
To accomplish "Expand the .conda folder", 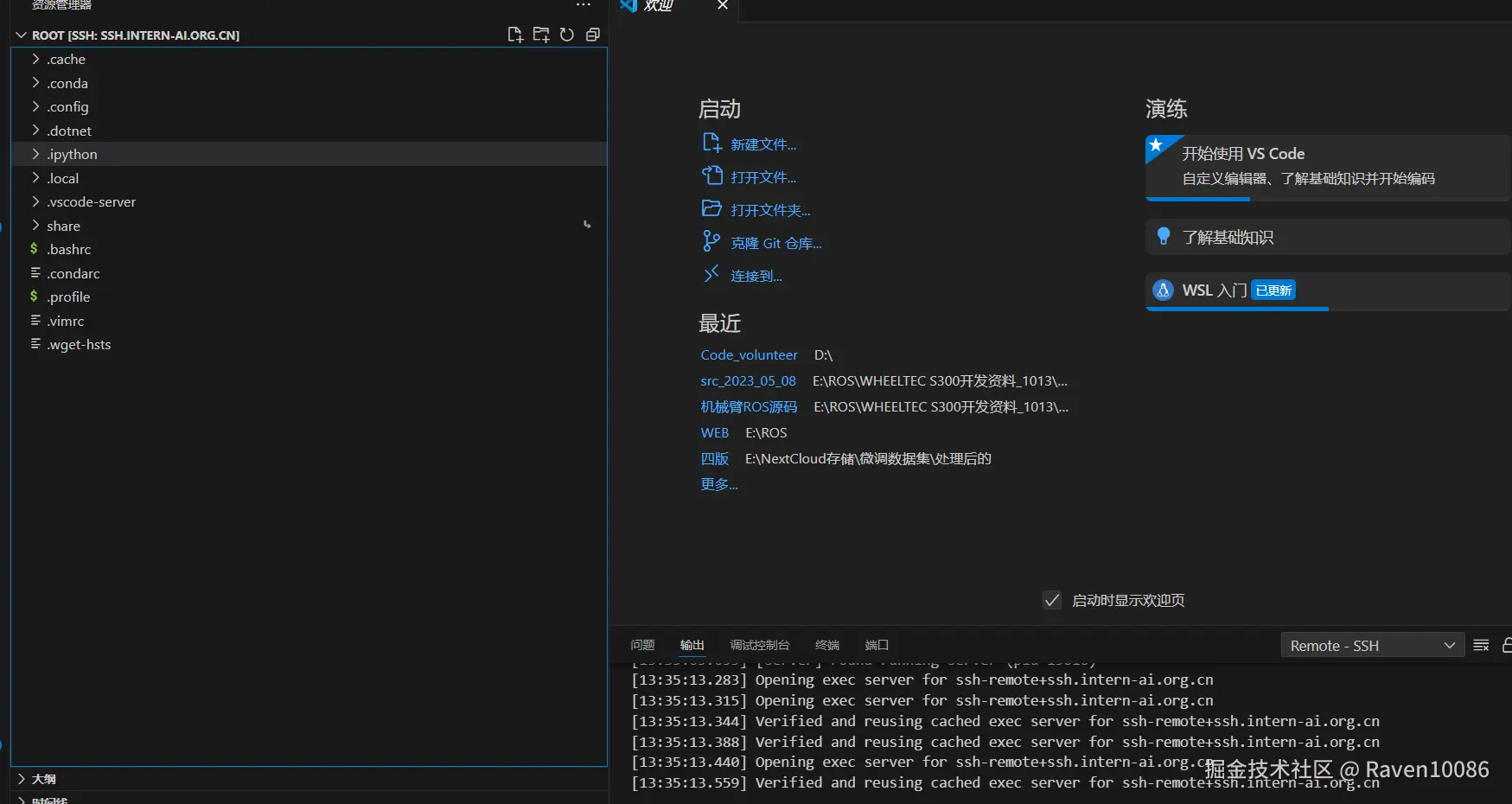I will click(x=35, y=83).
